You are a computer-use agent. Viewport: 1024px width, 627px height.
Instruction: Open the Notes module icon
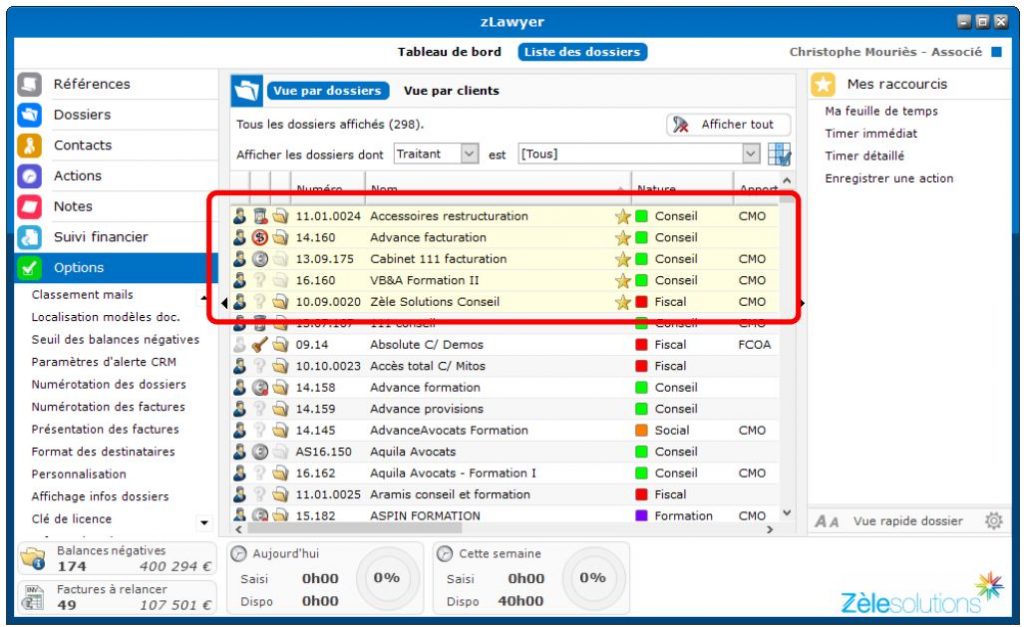point(29,207)
